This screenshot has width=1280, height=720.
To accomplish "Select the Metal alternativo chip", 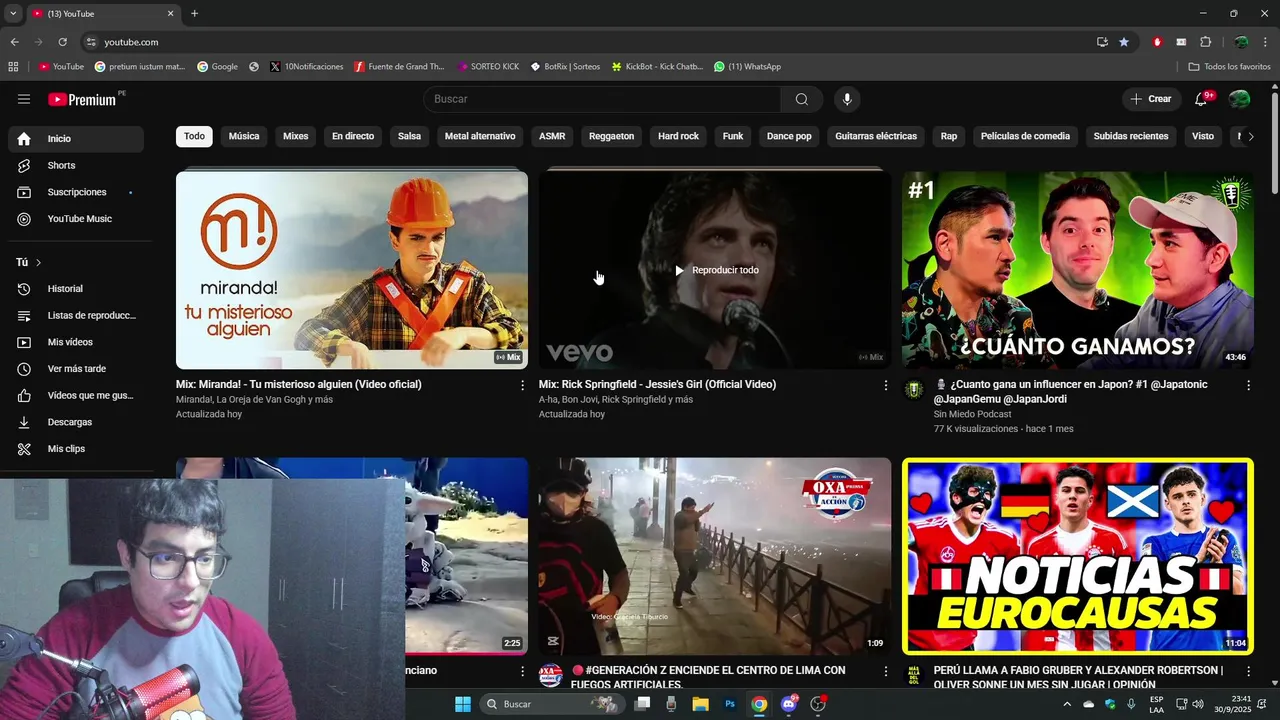I will [480, 136].
